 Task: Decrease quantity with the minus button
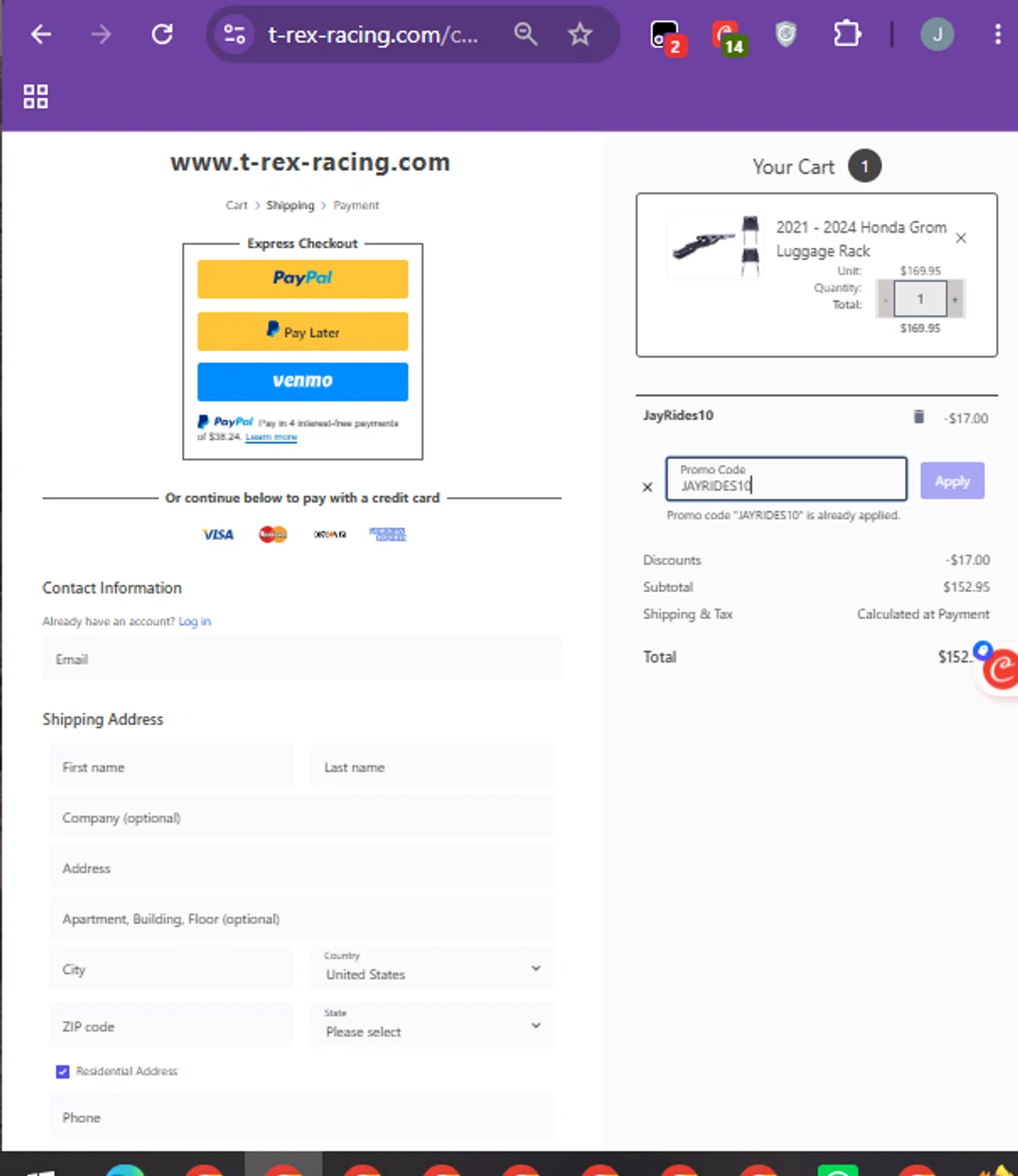tap(885, 299)
